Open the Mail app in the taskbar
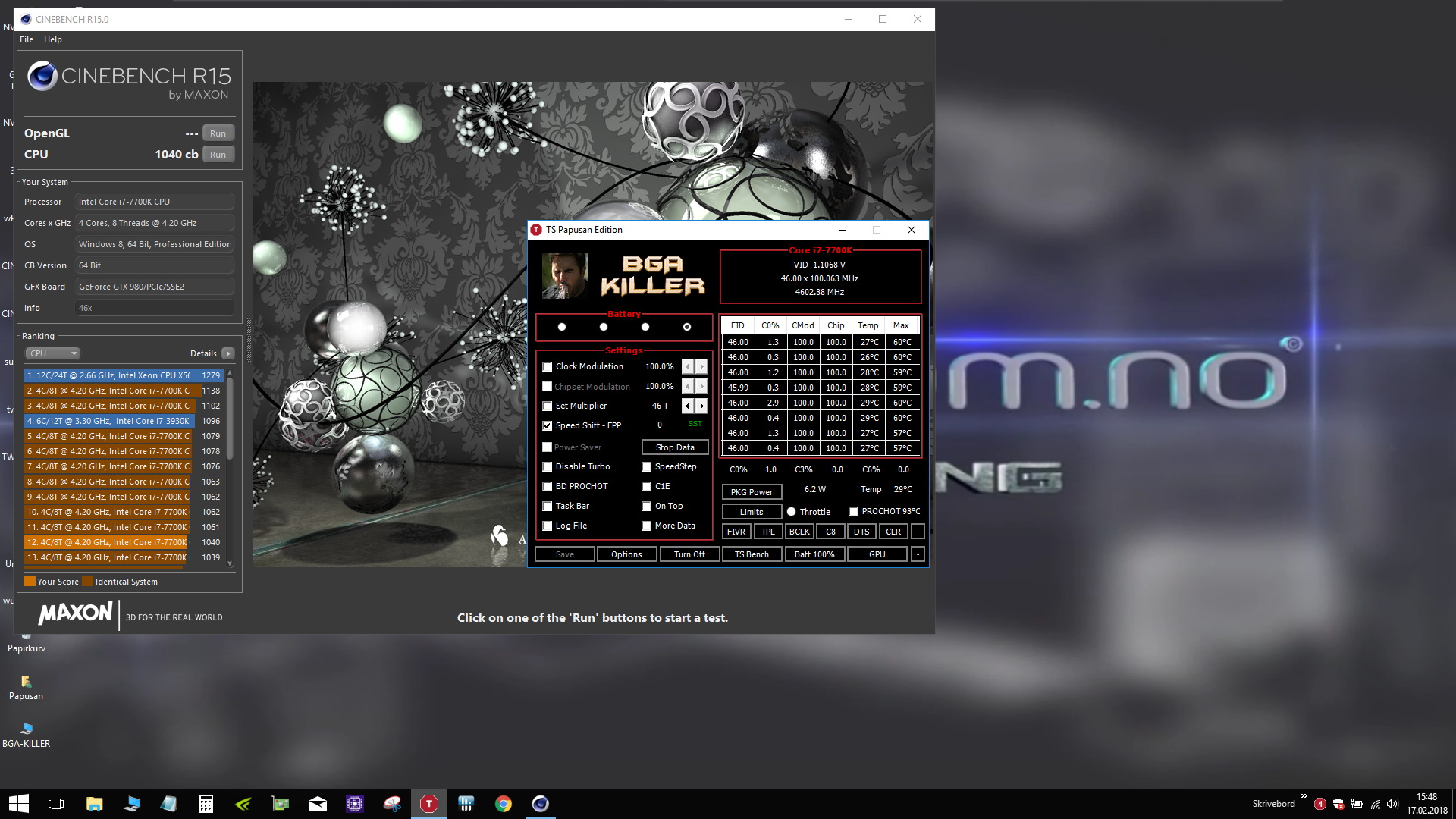The image size is (1456, 819). [318, 804]
